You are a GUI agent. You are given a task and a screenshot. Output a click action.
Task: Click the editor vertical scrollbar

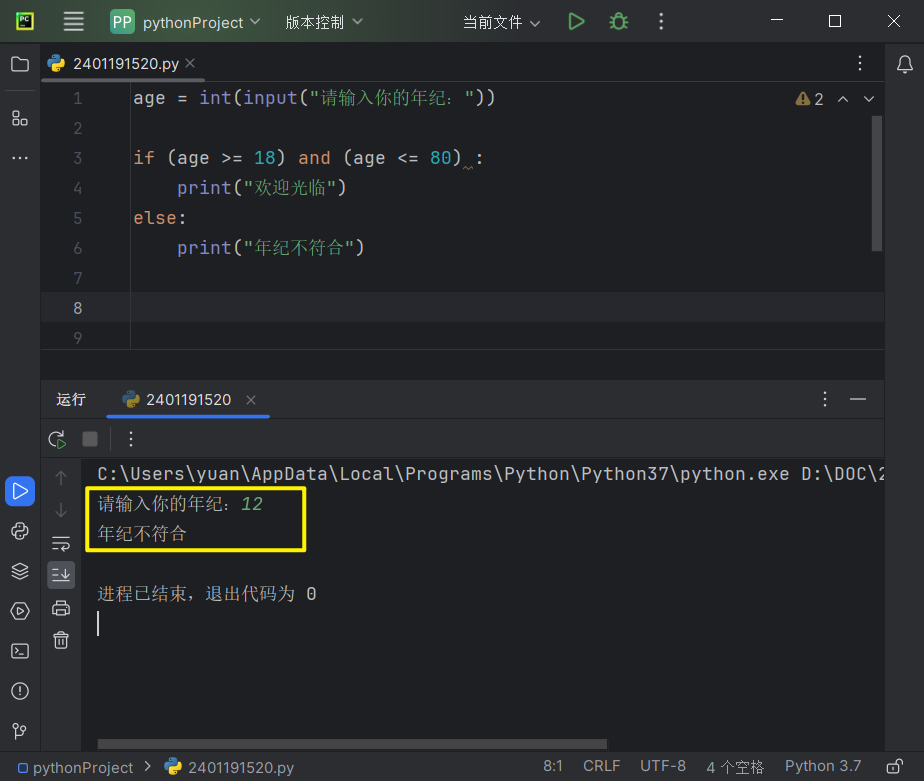[877, 183]
